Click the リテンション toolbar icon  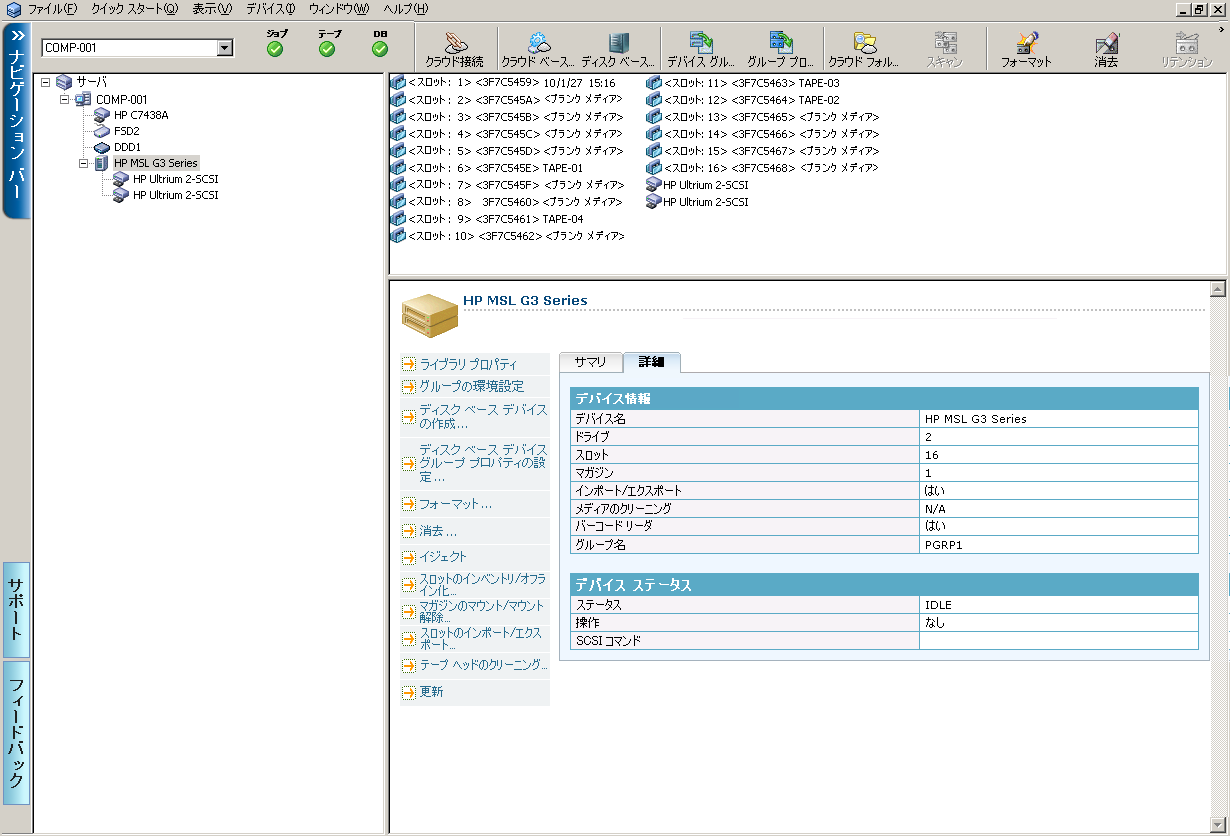[1187, 42]
